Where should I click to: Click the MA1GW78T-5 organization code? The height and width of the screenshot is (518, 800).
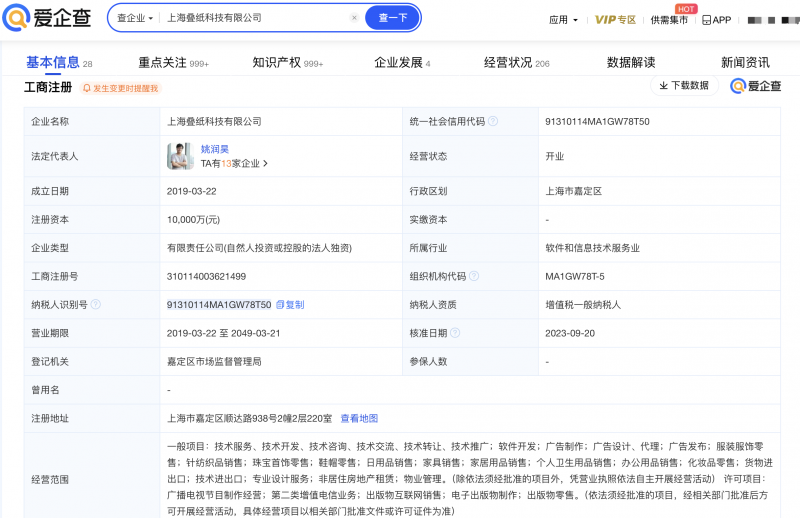pyautogui.click(x=575, y=276)
